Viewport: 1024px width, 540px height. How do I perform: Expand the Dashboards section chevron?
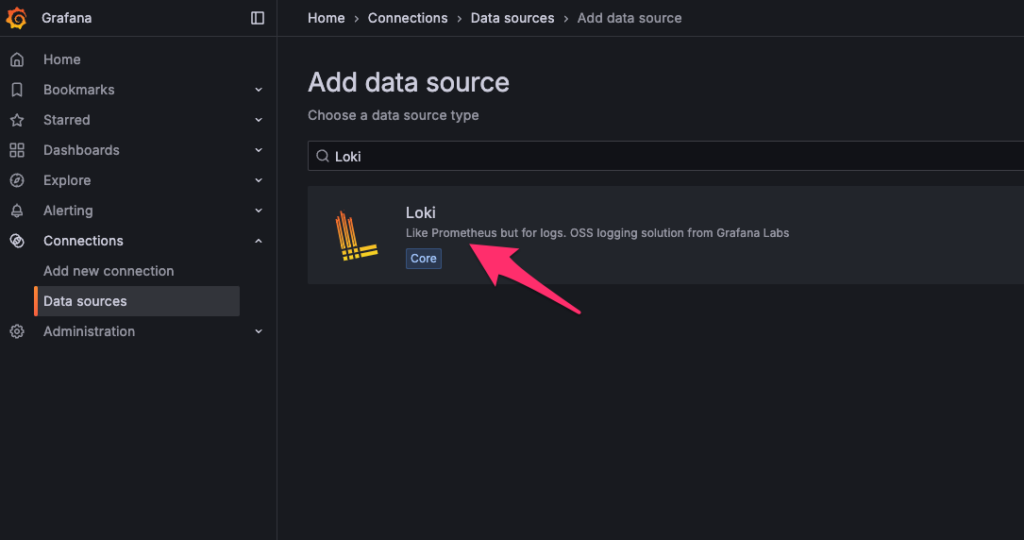(x=259, y=150)
